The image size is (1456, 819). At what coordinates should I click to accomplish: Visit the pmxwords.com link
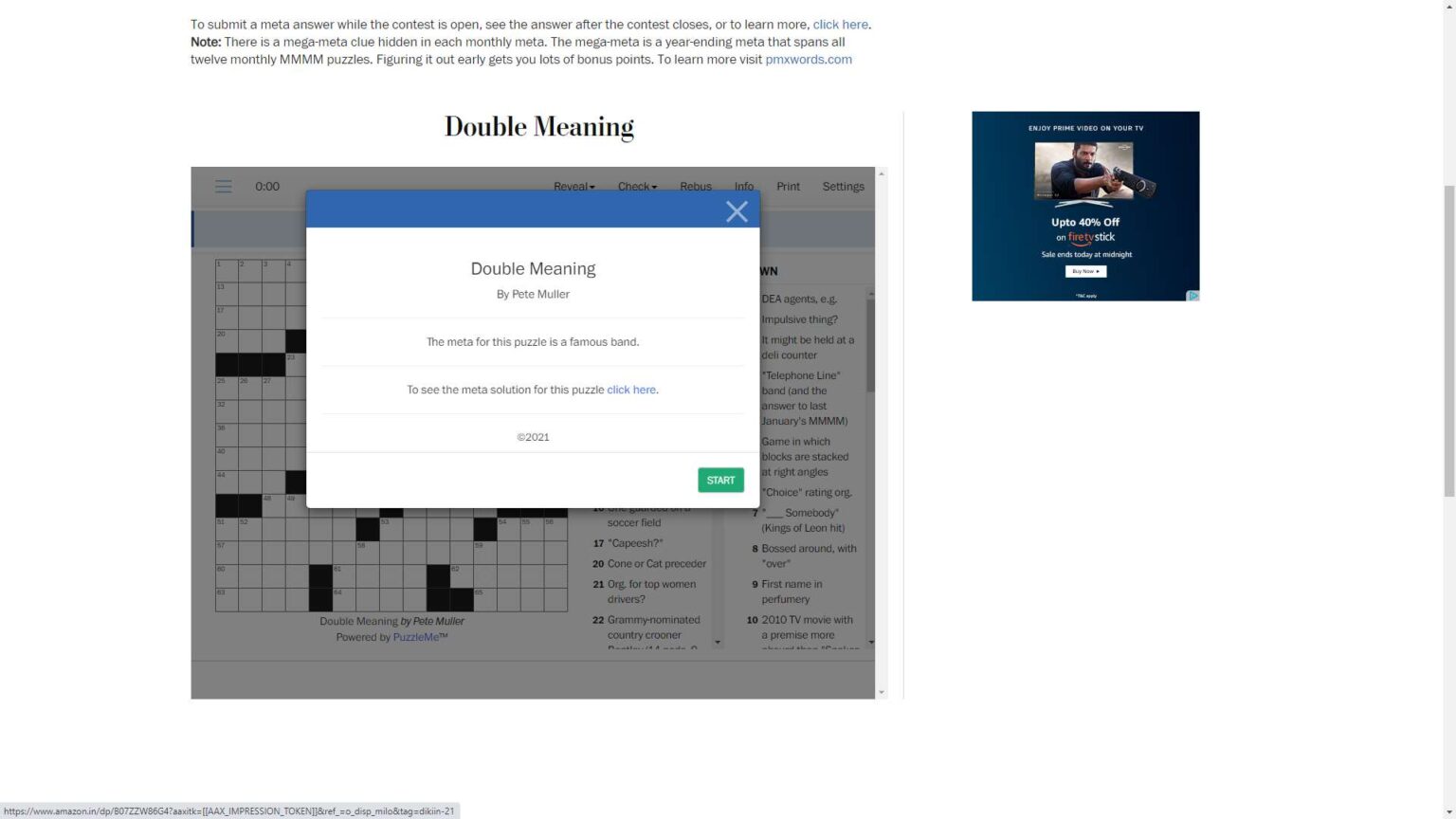click(x=809, y=60)
